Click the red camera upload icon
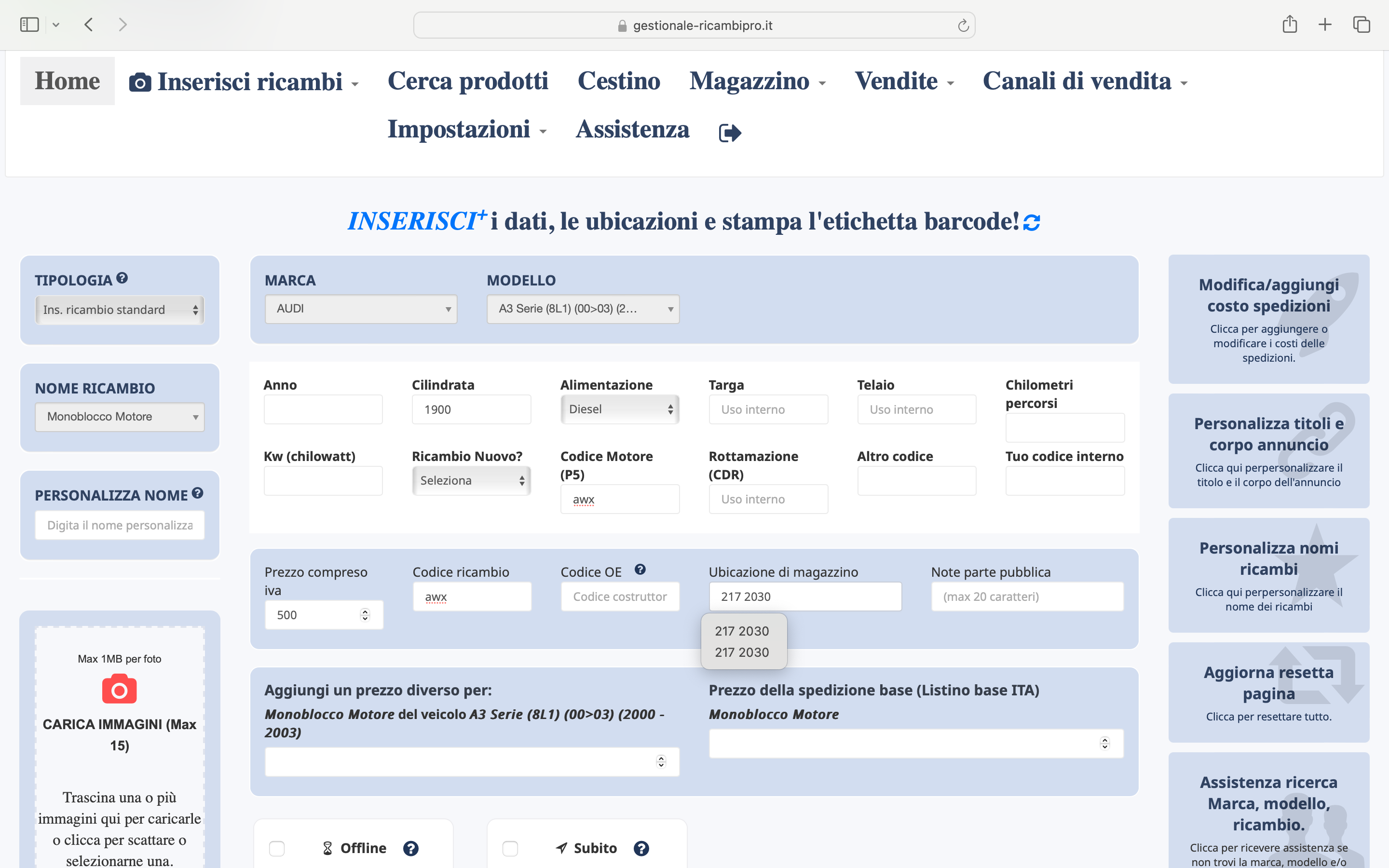 coord(120,689)
